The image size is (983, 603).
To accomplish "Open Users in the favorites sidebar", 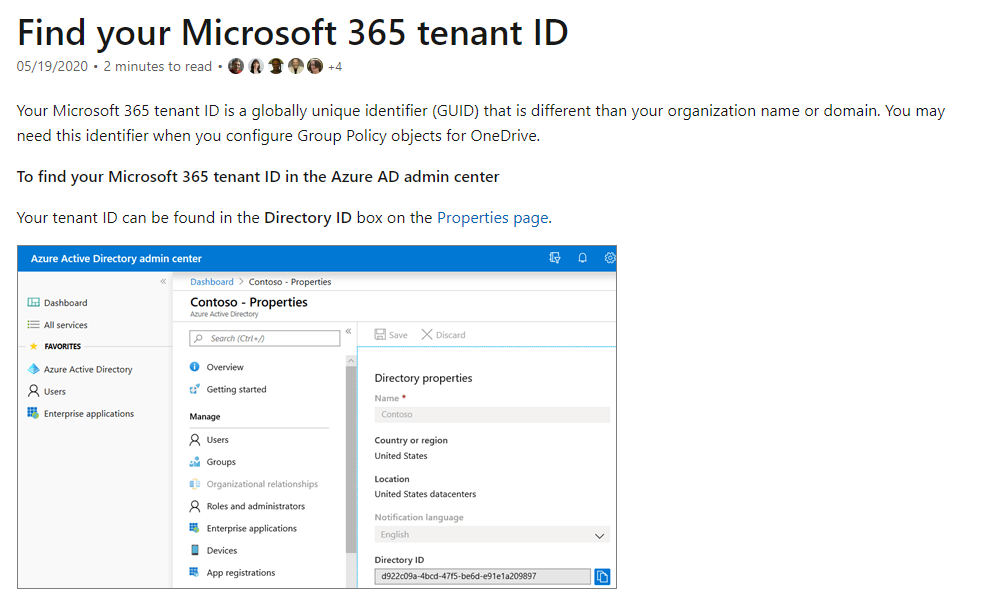I will tap(55, 392).
